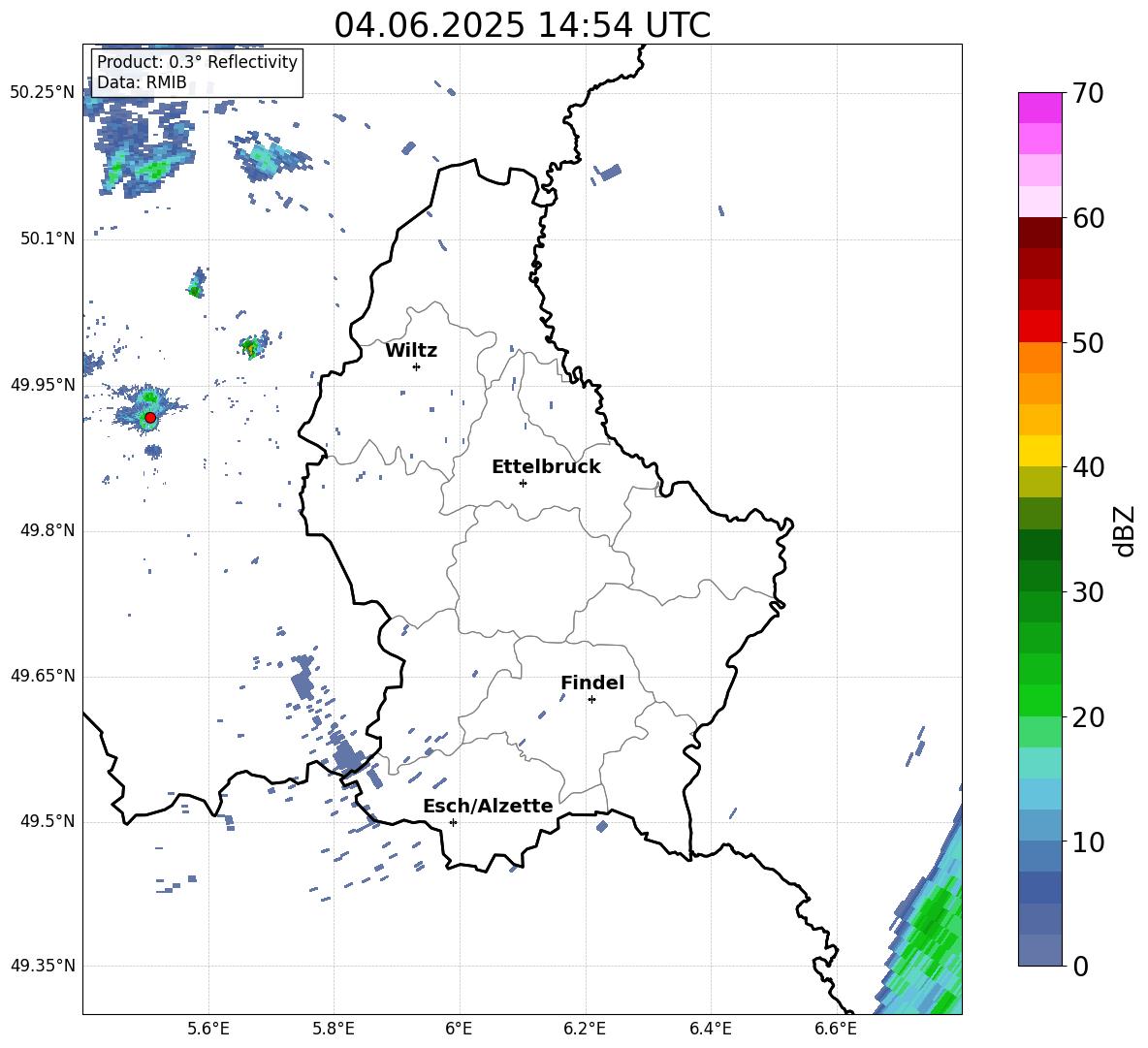Click the 5.8°E longitude label

(334, 1029)
